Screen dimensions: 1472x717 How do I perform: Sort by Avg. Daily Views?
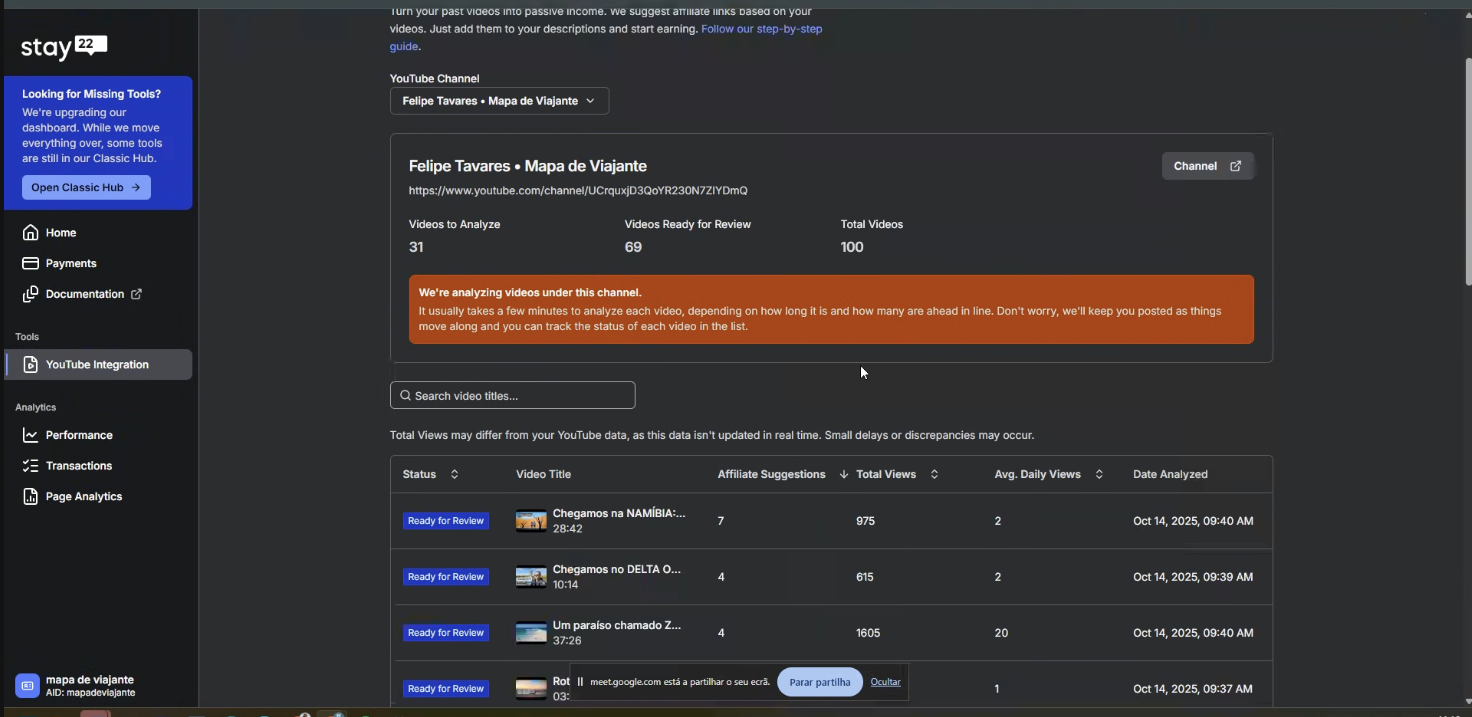pos(1099,474)
